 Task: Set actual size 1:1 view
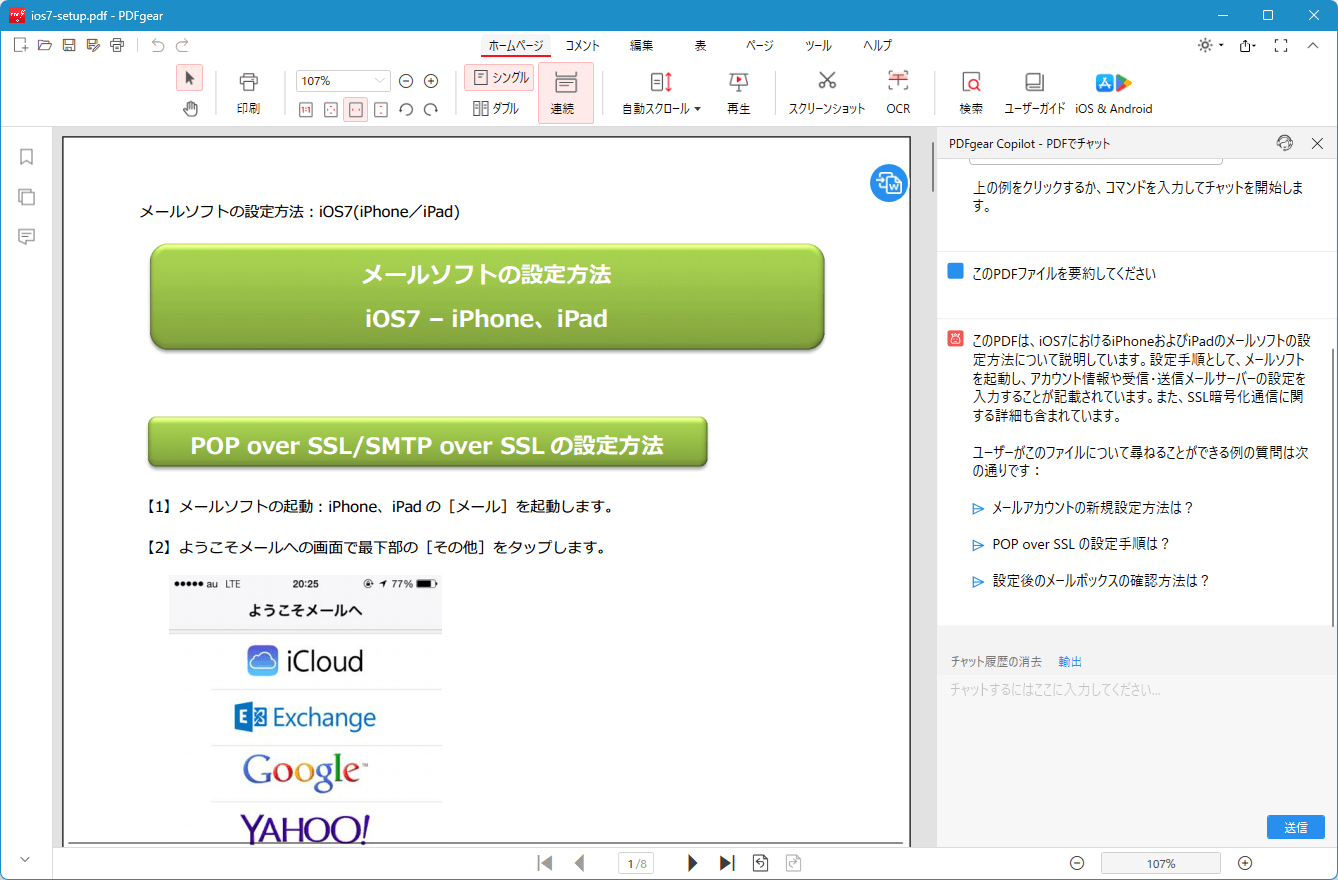tap(306, 109)
